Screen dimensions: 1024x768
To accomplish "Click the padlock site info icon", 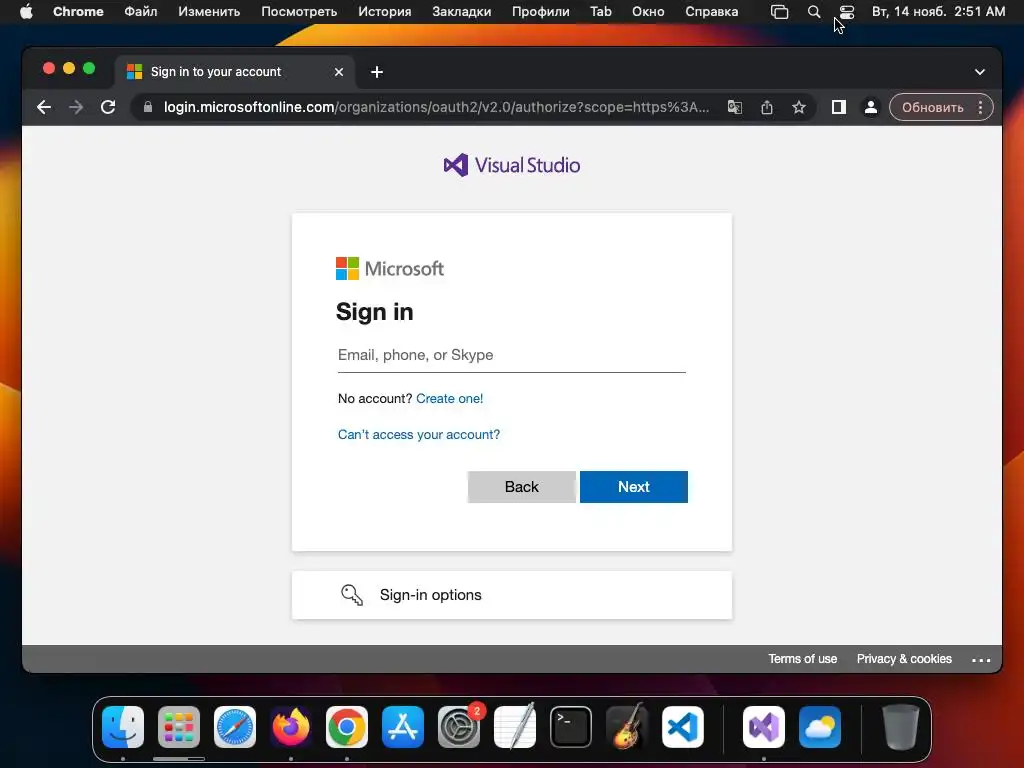I will [x=148, y=107].
